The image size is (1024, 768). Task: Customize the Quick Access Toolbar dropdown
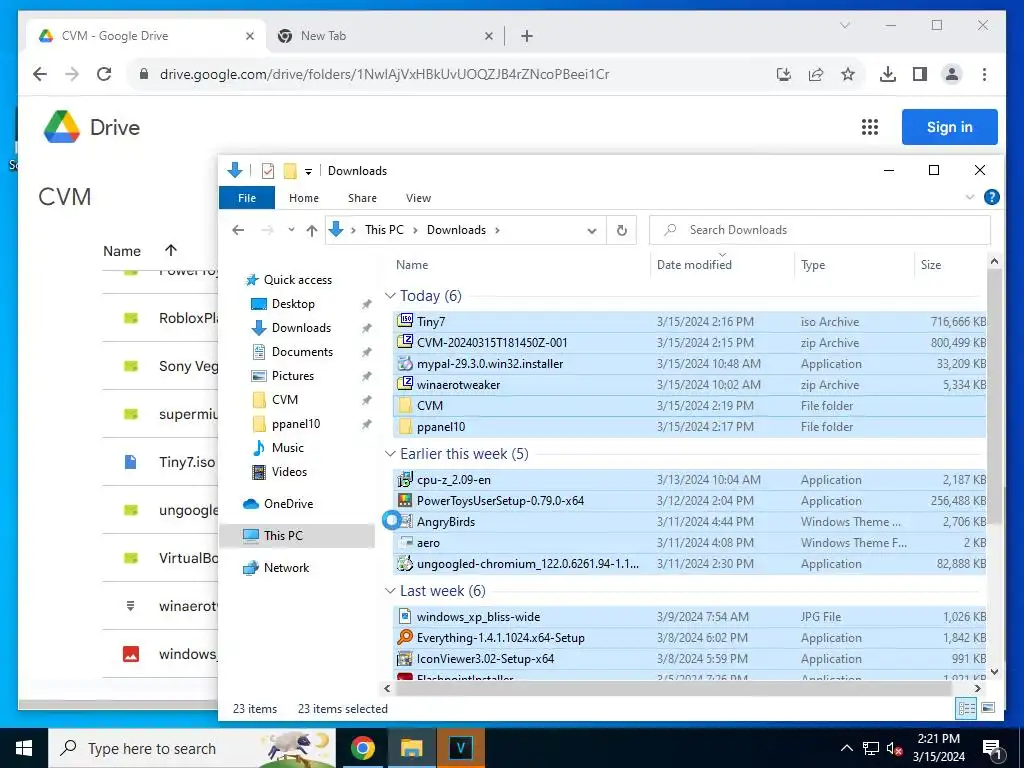[308, 172]
